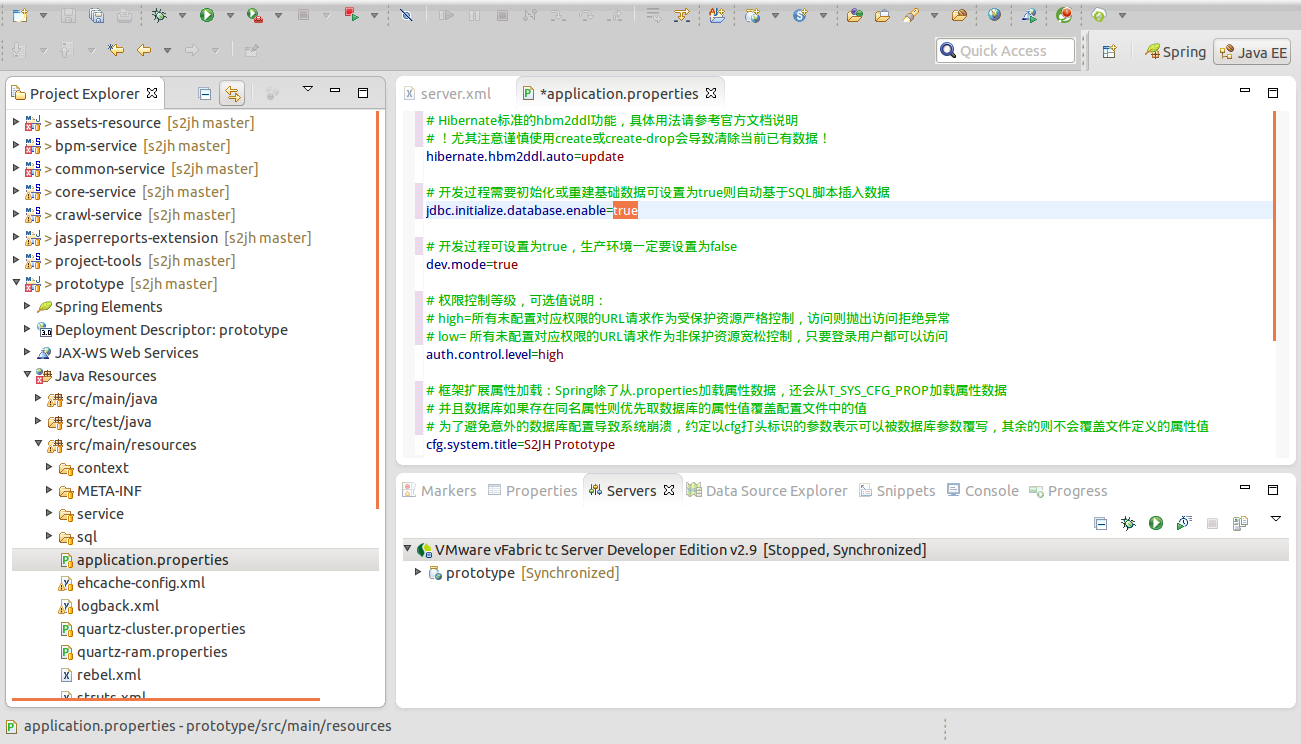
Task: Collapse All in Servers view toolbar
Action: [1100, 523]
